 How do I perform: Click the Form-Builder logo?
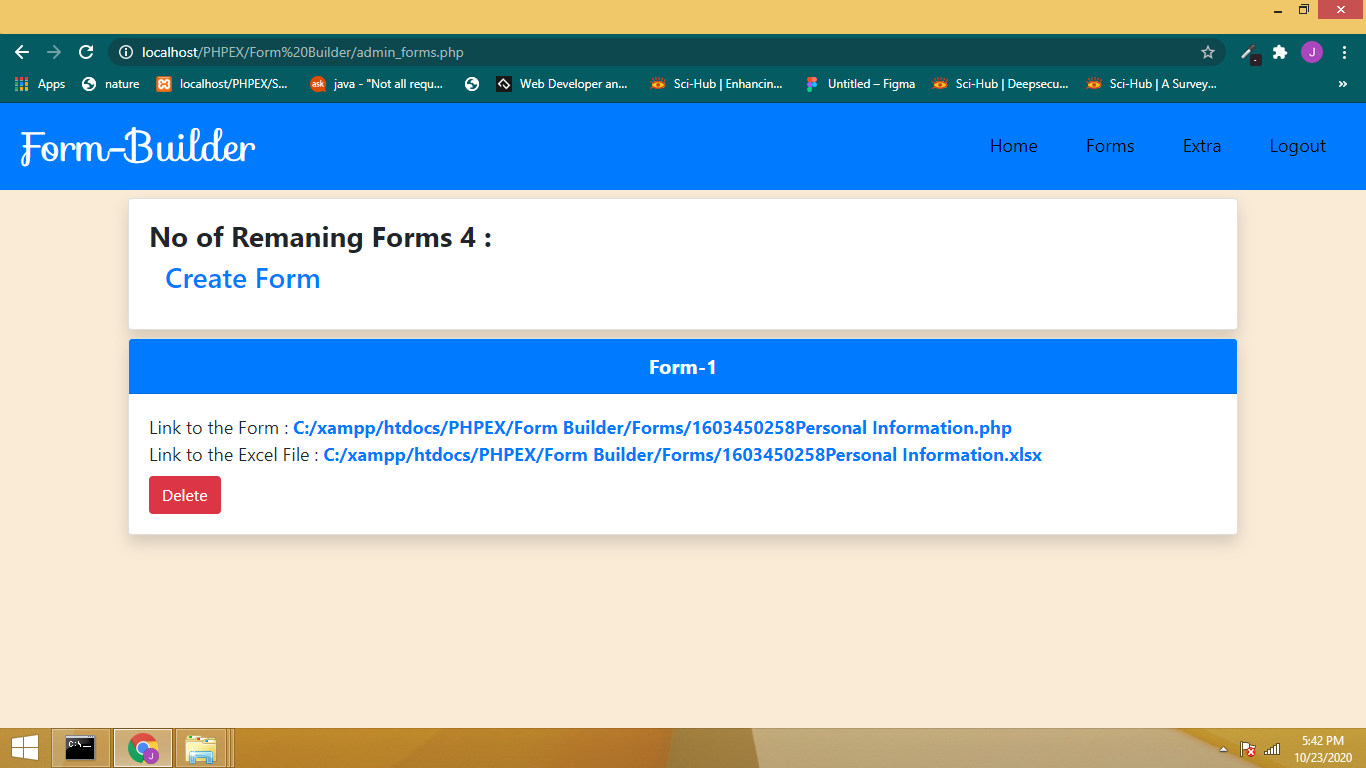tap(138, 147)
